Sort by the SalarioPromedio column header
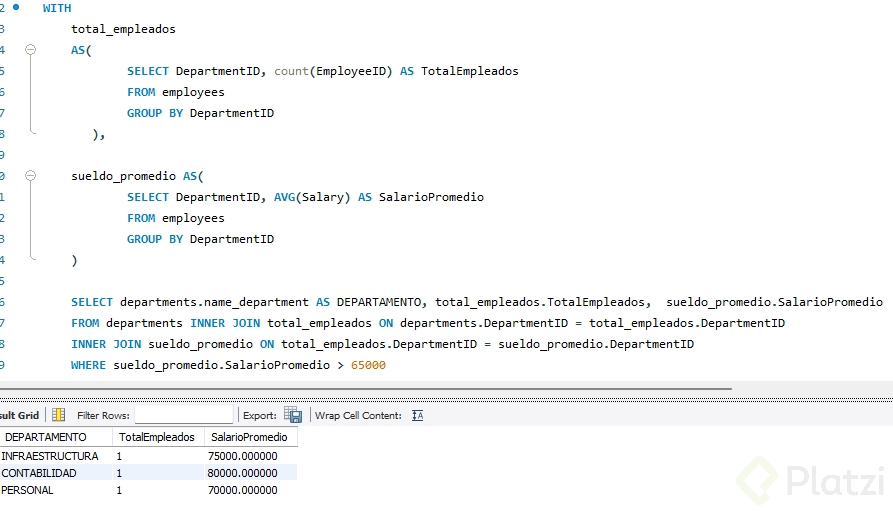The width and height of the screenshot is (893, 511). point(251,437)
